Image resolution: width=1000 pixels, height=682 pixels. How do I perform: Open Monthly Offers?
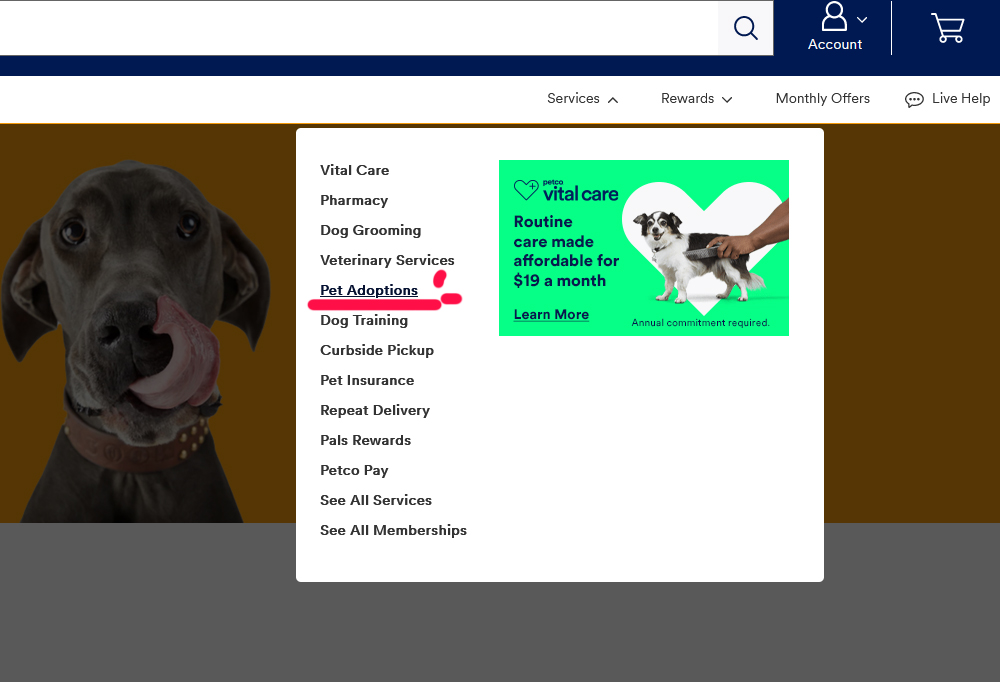pos(823,99)
